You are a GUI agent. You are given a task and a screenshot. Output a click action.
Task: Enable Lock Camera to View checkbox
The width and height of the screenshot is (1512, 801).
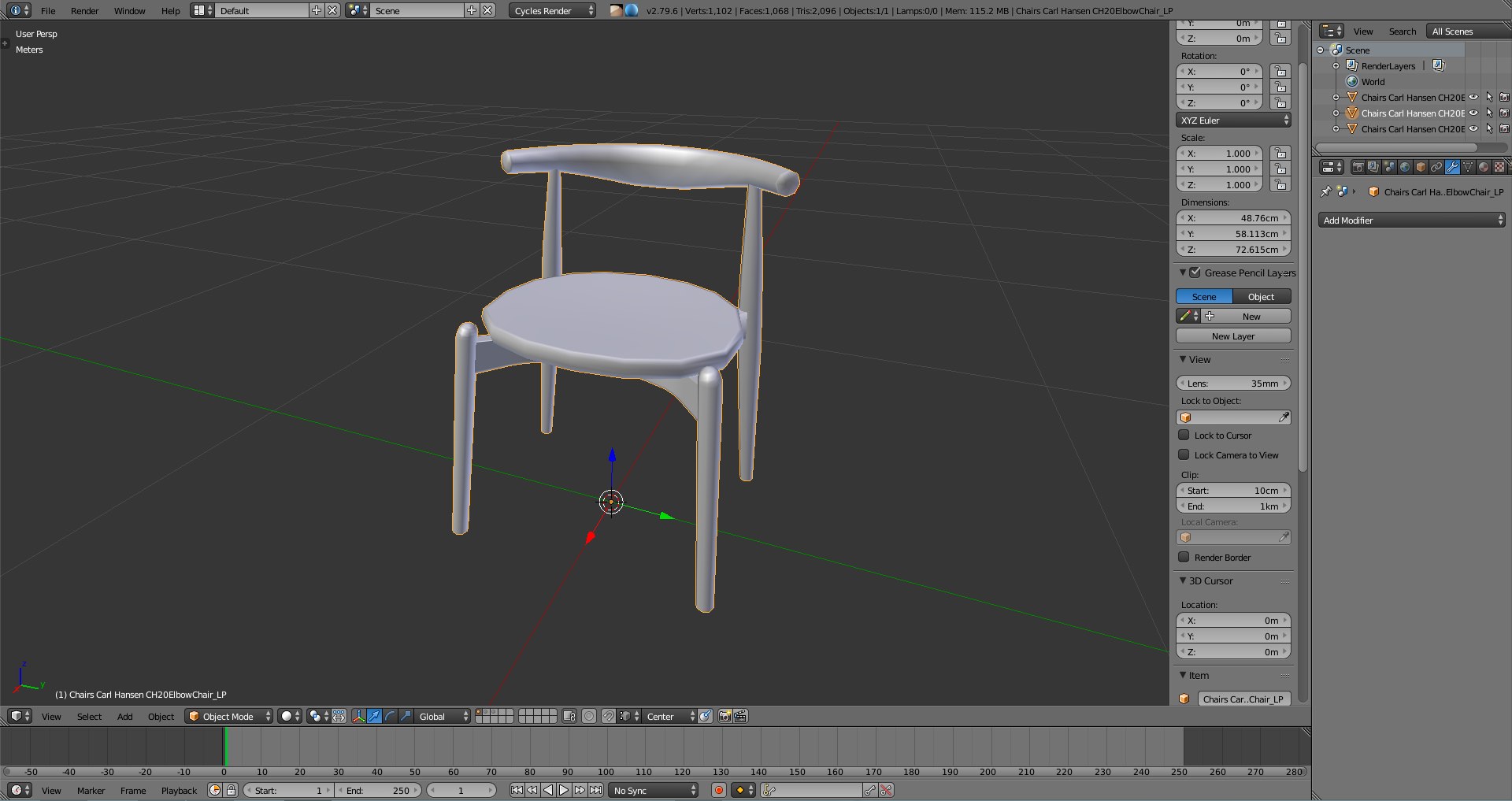(x=1184, y=454)
